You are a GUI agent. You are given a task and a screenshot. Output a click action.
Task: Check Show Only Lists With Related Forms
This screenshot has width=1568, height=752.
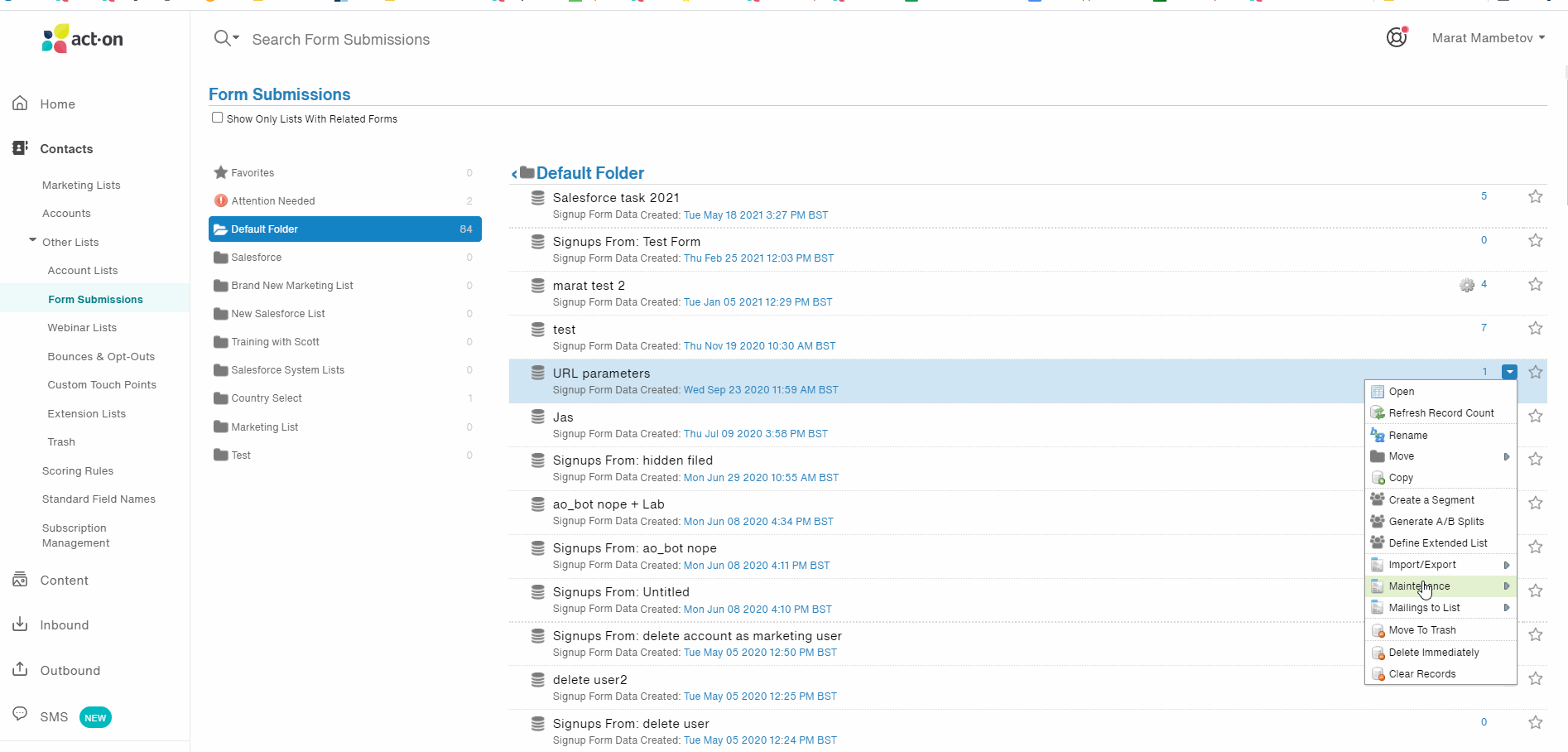coord(217,118)
